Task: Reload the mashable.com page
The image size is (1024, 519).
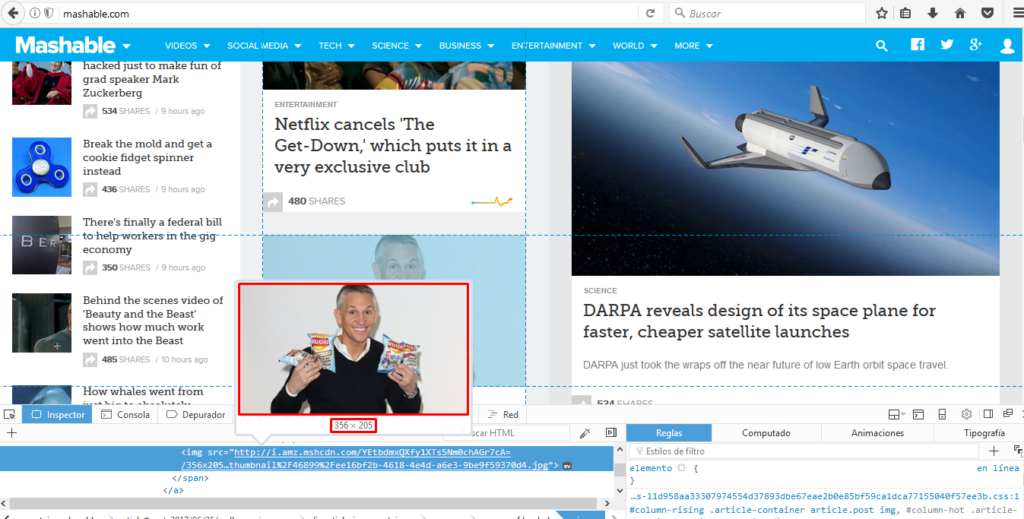Action: pos(650,13)
